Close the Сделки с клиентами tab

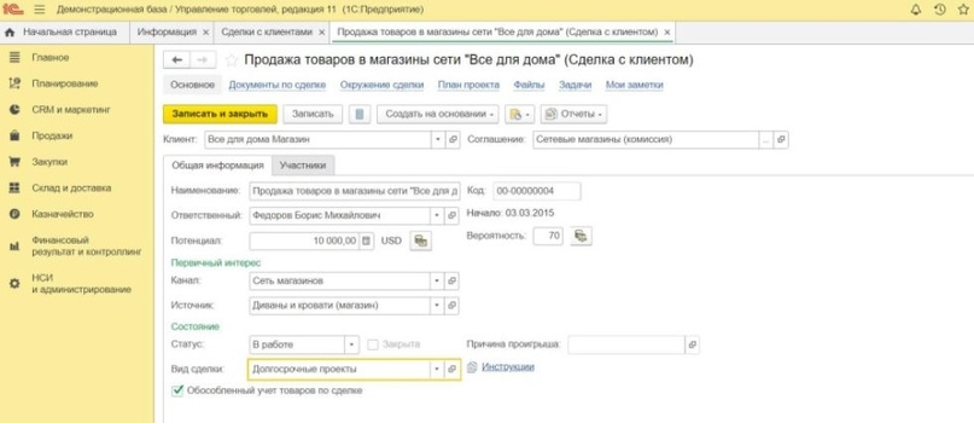point(321,32)
